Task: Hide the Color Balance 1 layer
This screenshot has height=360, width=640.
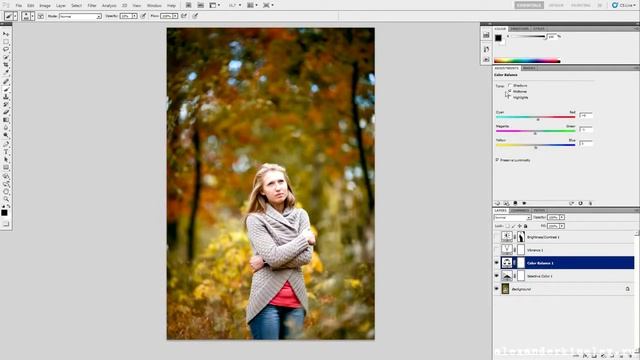Action: click(497, 263)
